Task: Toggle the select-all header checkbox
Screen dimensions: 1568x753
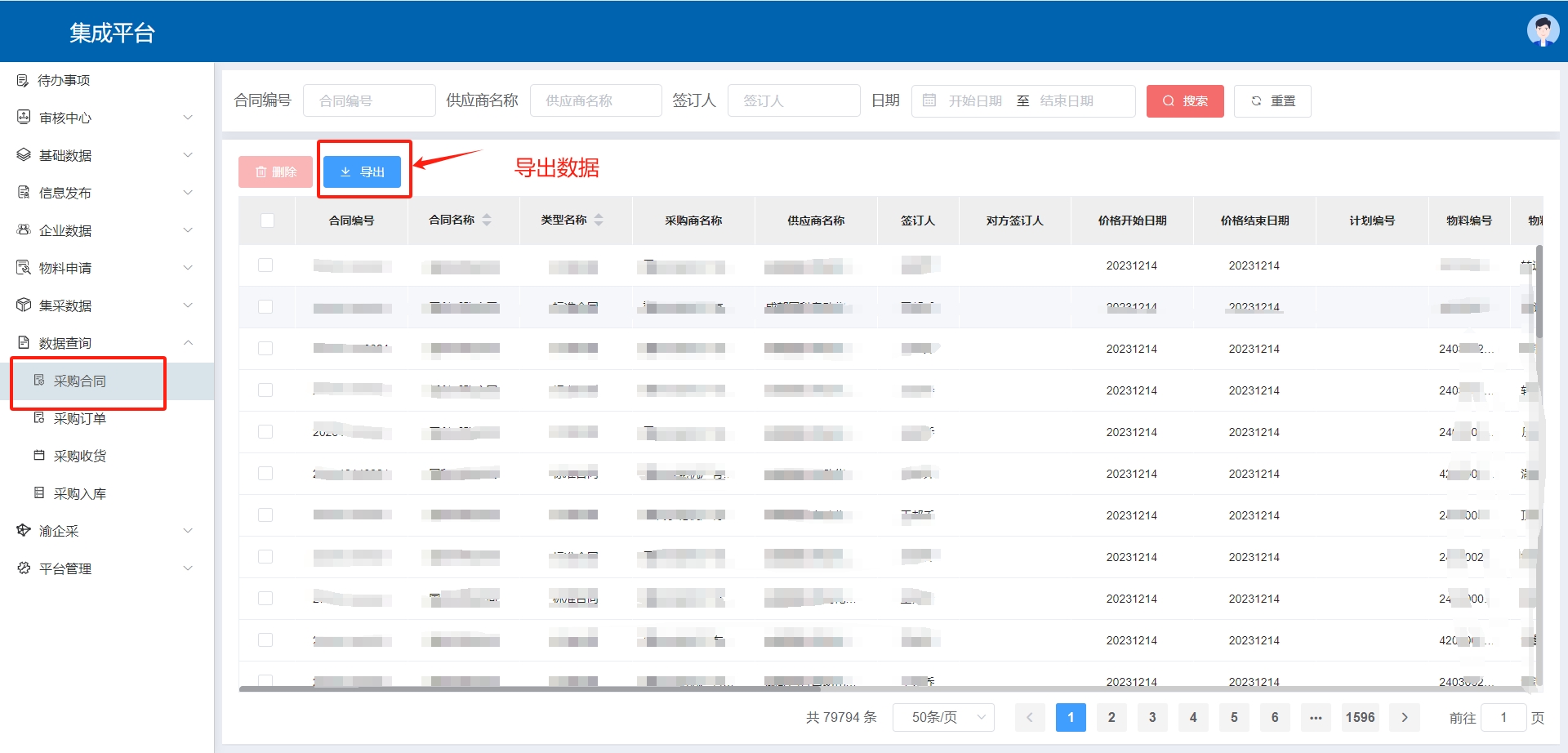Action: point(267,221)
